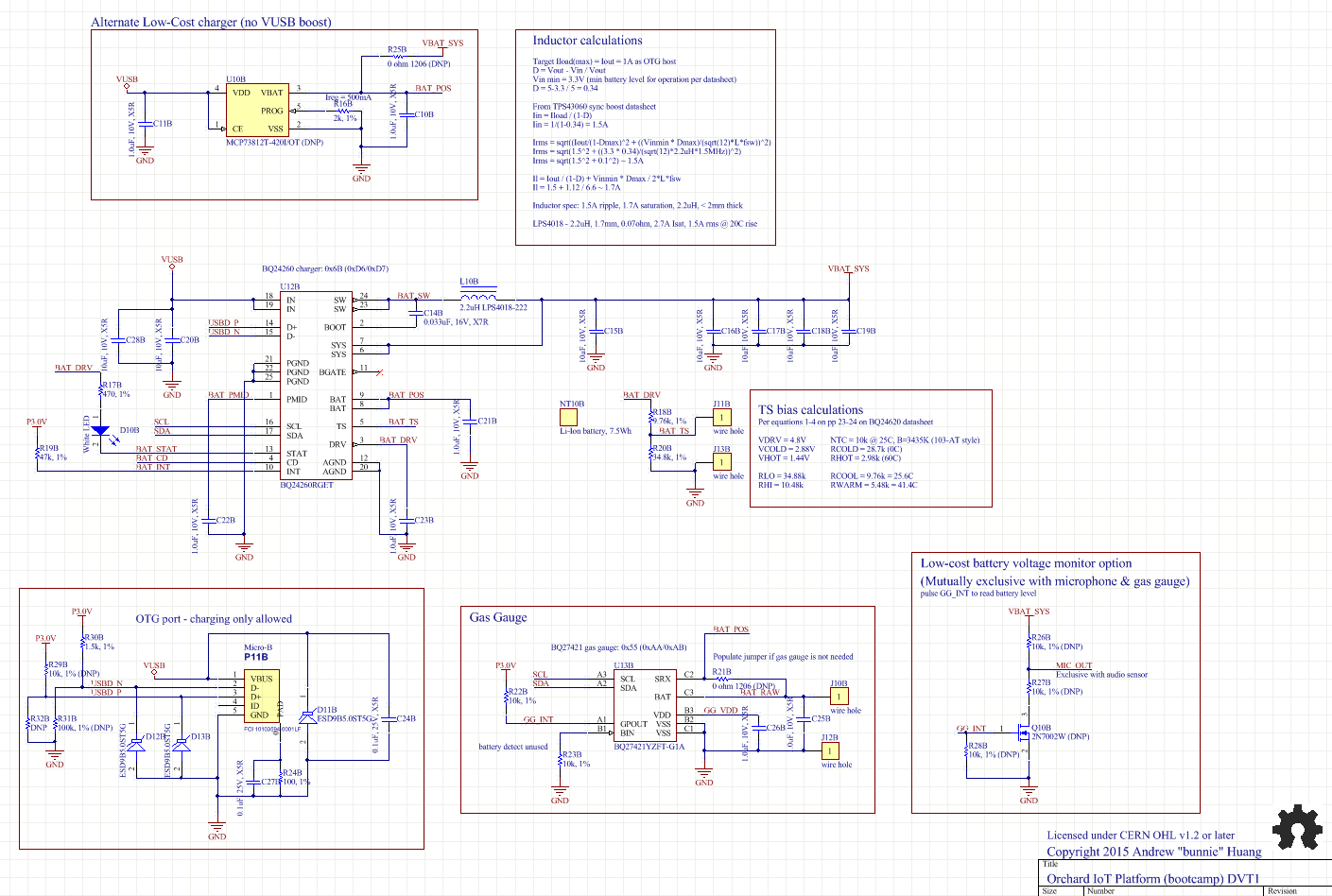Click 'Alternate Low-Cost charger (no VUSB boost)' title
1332x896 pixels.
[x=212, y=22]
